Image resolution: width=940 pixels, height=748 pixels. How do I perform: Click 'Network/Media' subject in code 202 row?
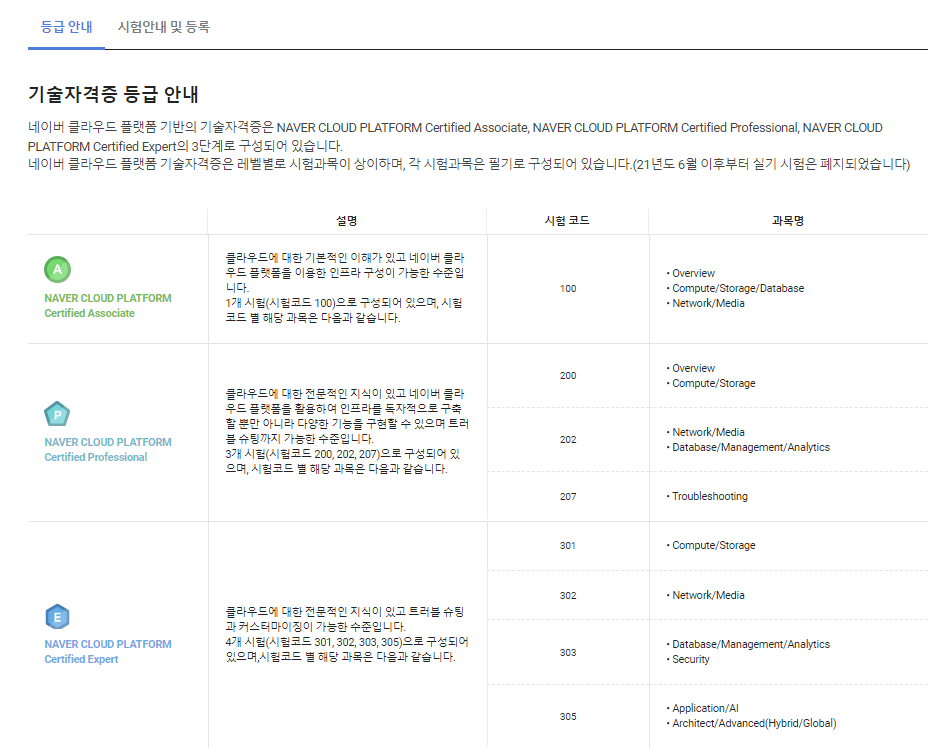708,432
